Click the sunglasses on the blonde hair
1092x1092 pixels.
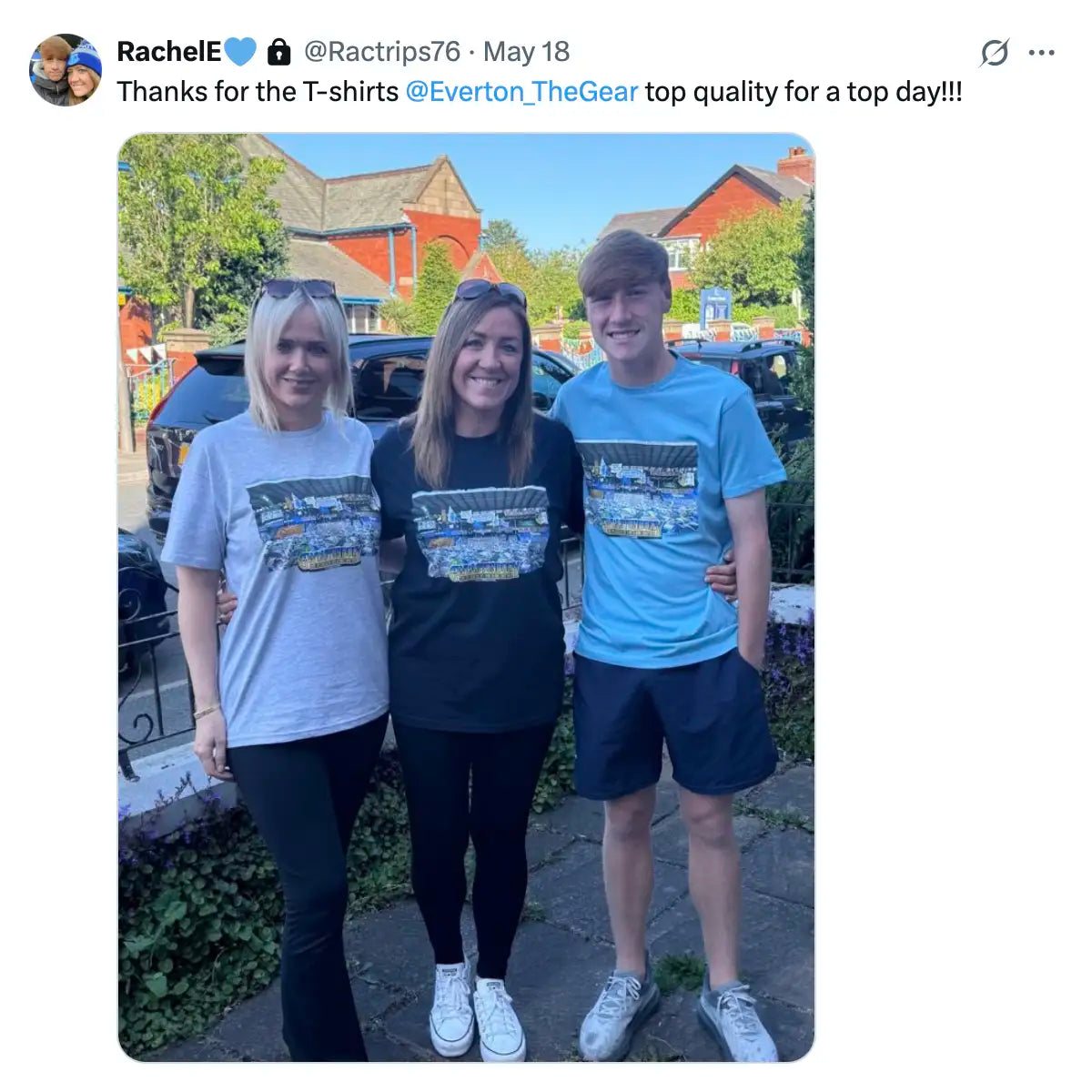[298, 288]
